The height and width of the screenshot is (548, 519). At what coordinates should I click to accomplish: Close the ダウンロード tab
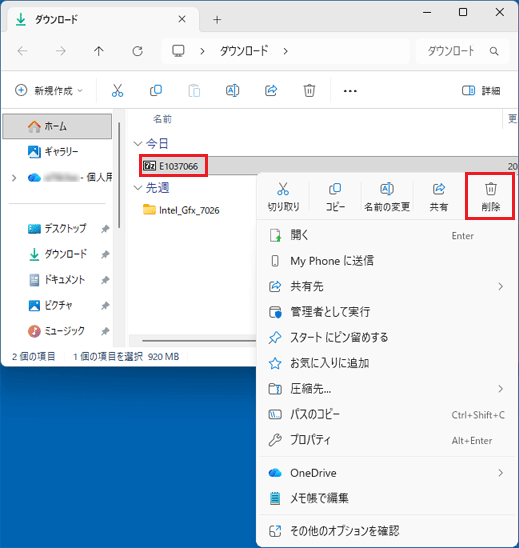pos(182,19)
